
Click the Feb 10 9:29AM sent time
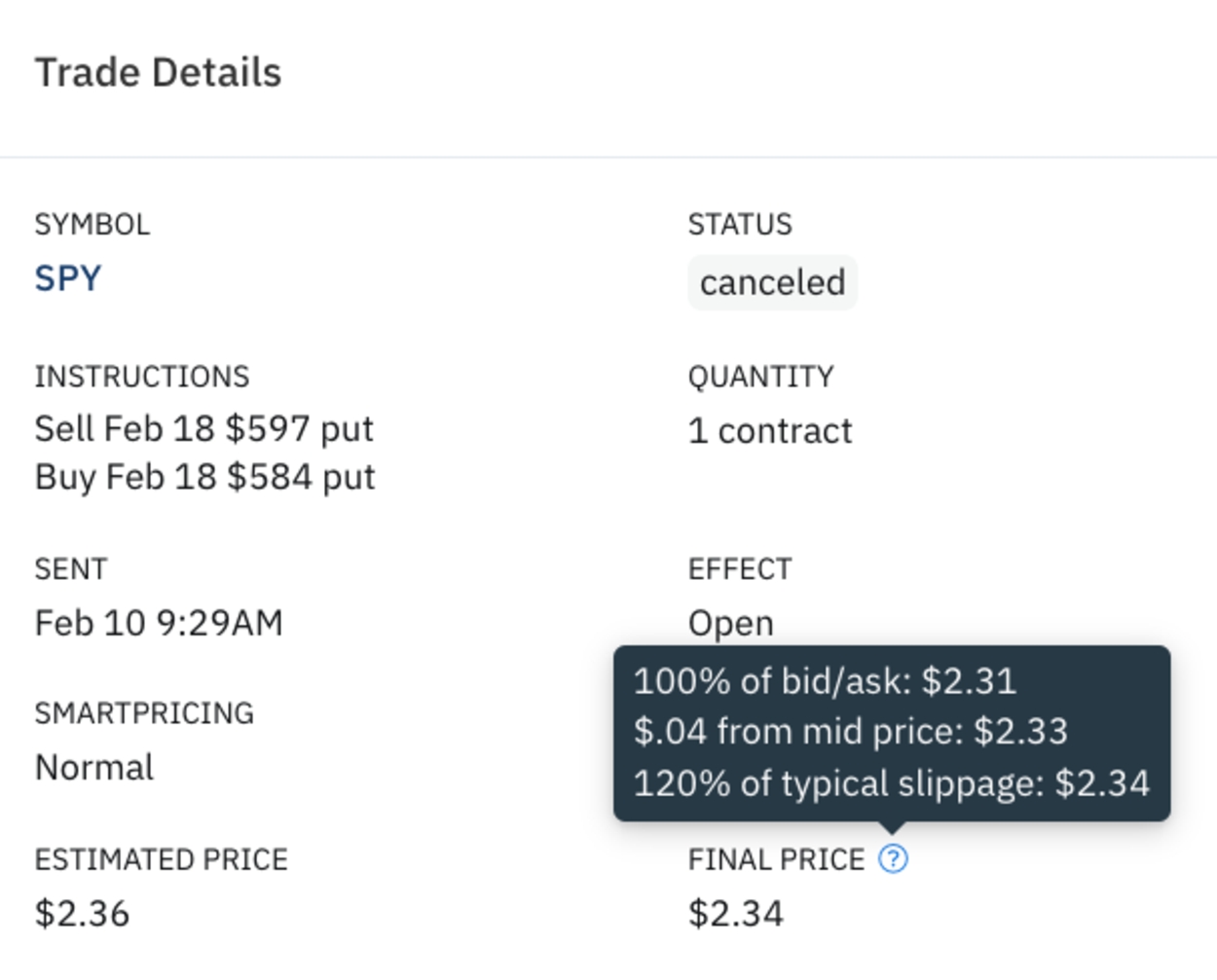[159, 623]
